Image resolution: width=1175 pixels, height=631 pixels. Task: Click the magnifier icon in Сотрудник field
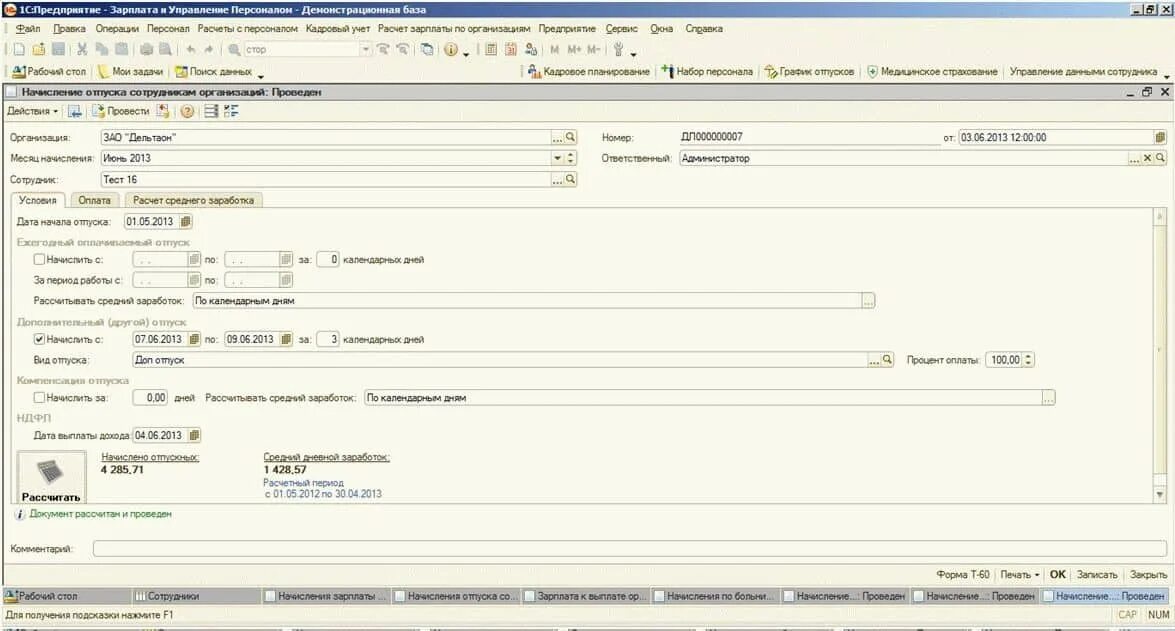[570, 180]
